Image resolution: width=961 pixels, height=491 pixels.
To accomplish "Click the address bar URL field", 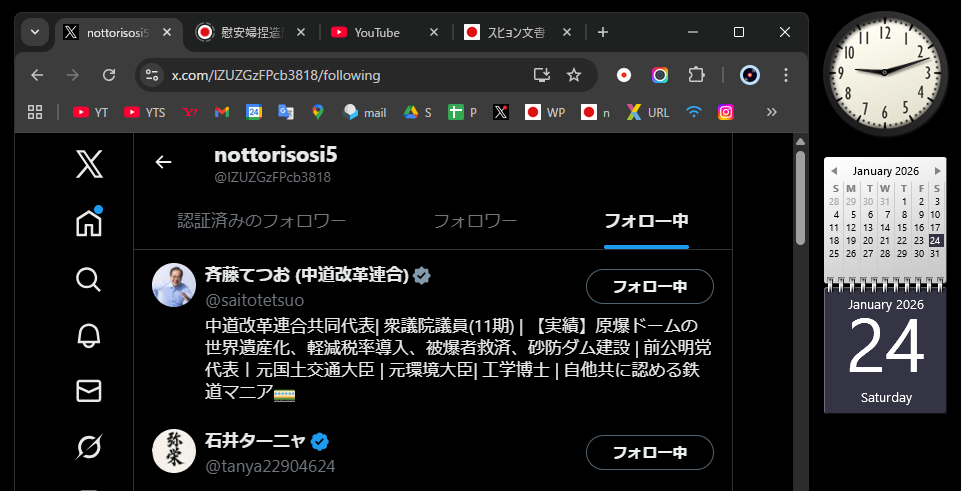I will coord(340,75).
